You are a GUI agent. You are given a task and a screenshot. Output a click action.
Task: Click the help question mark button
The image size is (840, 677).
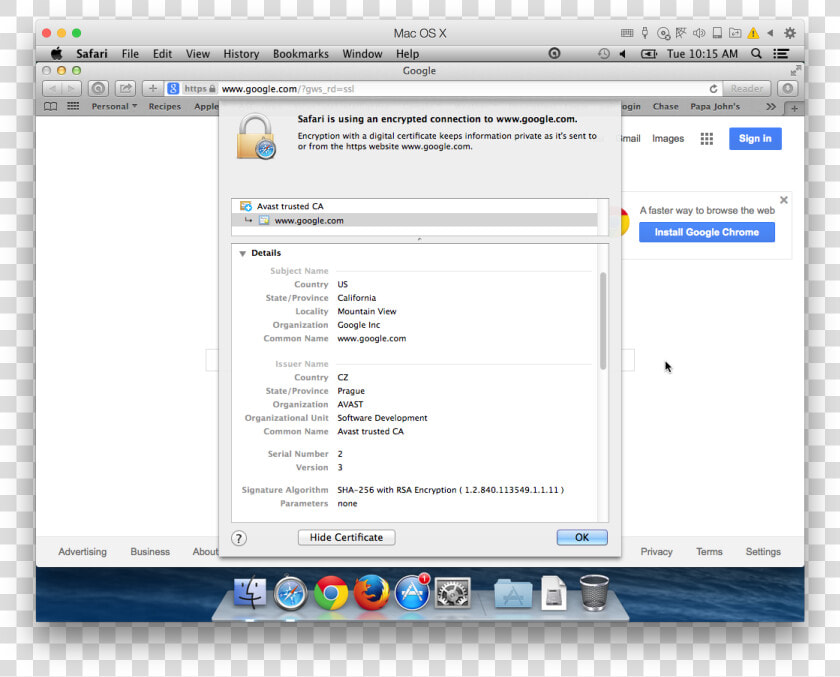point(239,538)
